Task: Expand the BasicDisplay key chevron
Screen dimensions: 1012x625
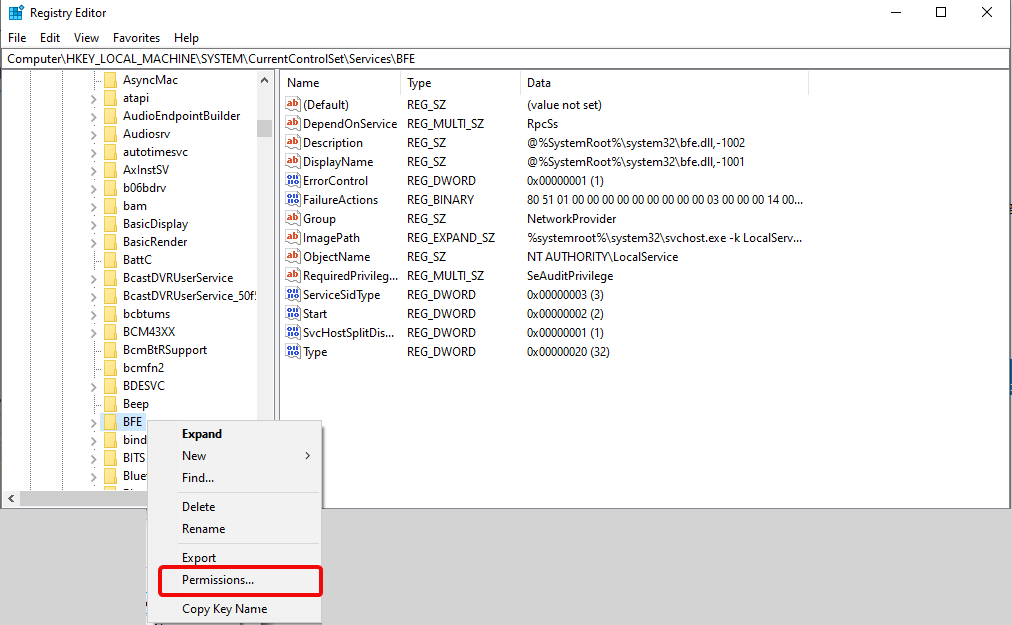Action: pyautogui.click(x=94, y=225)
